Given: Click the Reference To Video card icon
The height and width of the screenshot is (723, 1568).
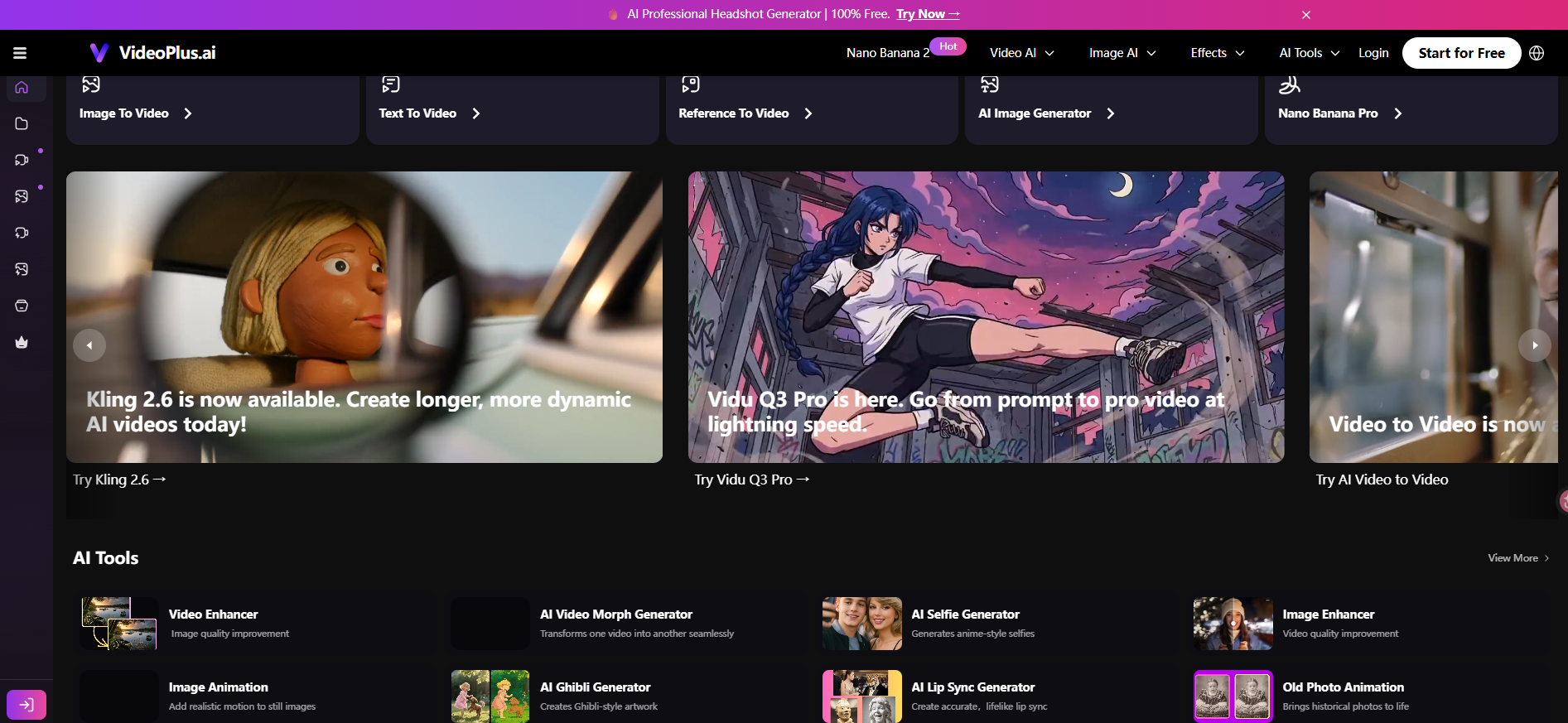Looking at the screenshot, I should (691, 84).
